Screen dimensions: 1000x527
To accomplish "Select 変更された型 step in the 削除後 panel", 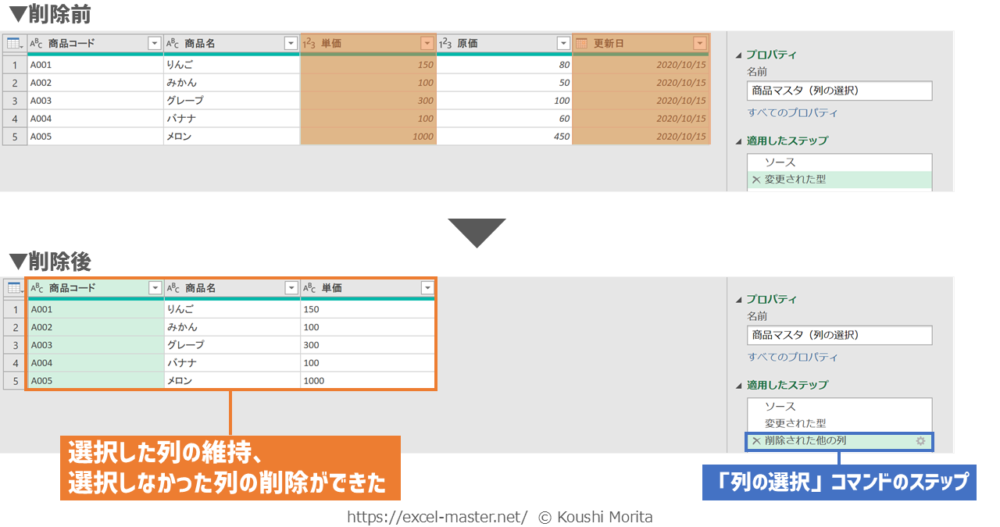I will pos(795,424).
